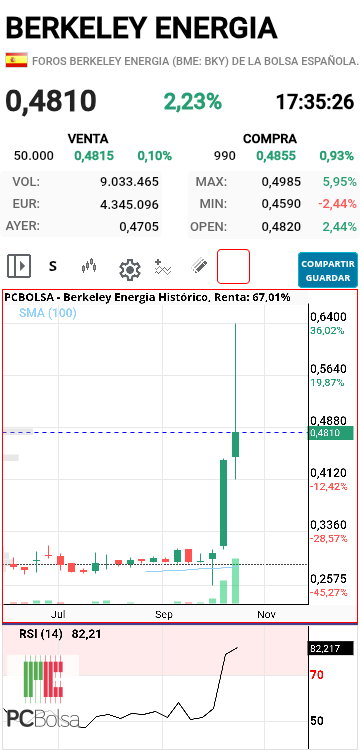360x750 pixels.
Task: Toggle the side panel icon in chart toolbar
Action: tap(19, 266)
